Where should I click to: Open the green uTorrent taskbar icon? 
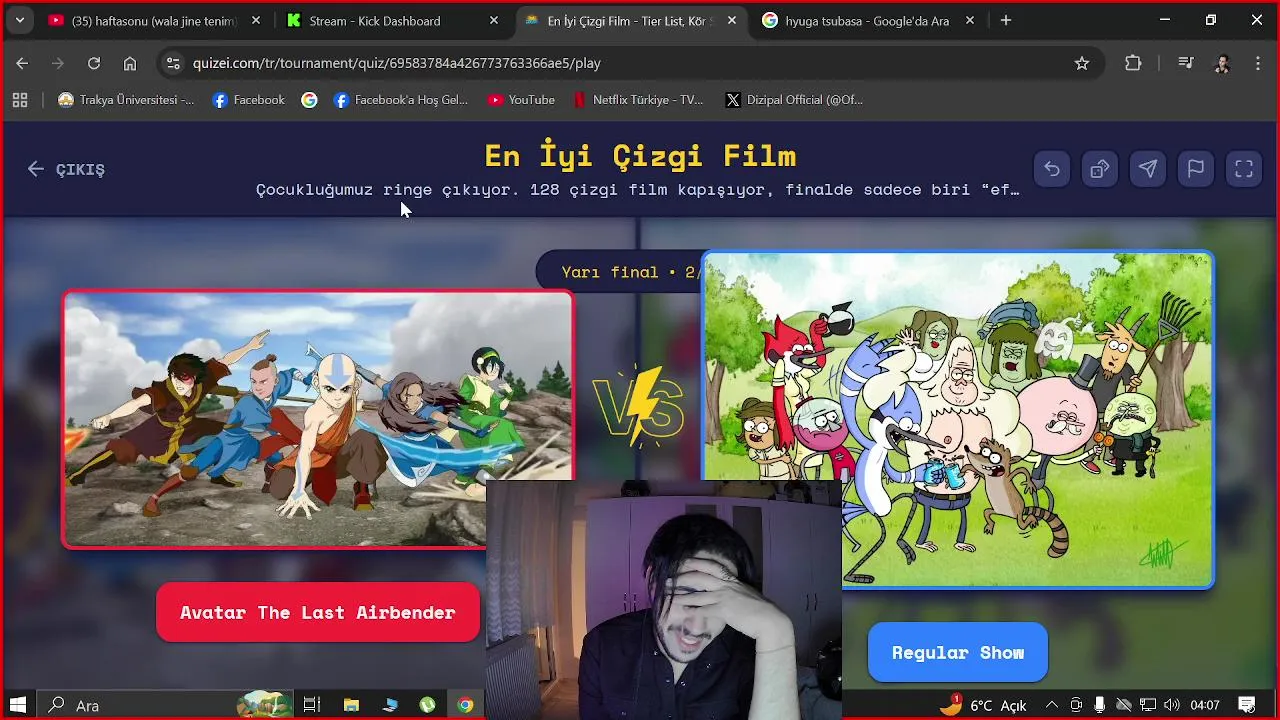click(427, 705)
